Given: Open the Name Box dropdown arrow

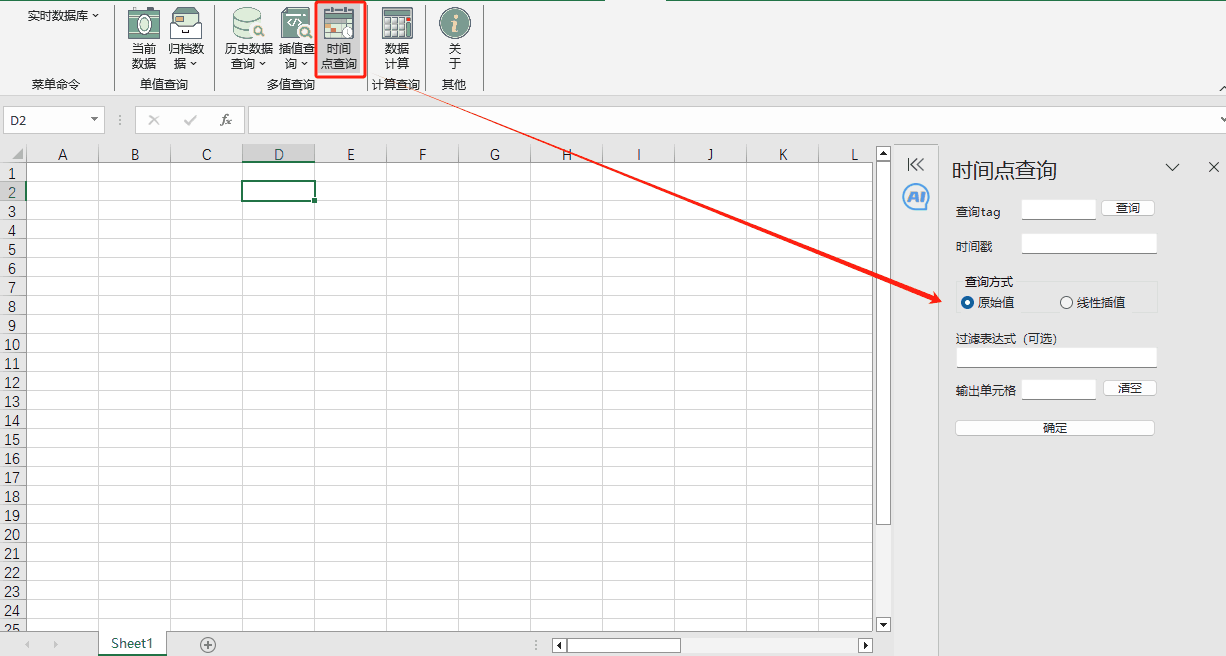Looking at the screenshot, I should 95,120.
